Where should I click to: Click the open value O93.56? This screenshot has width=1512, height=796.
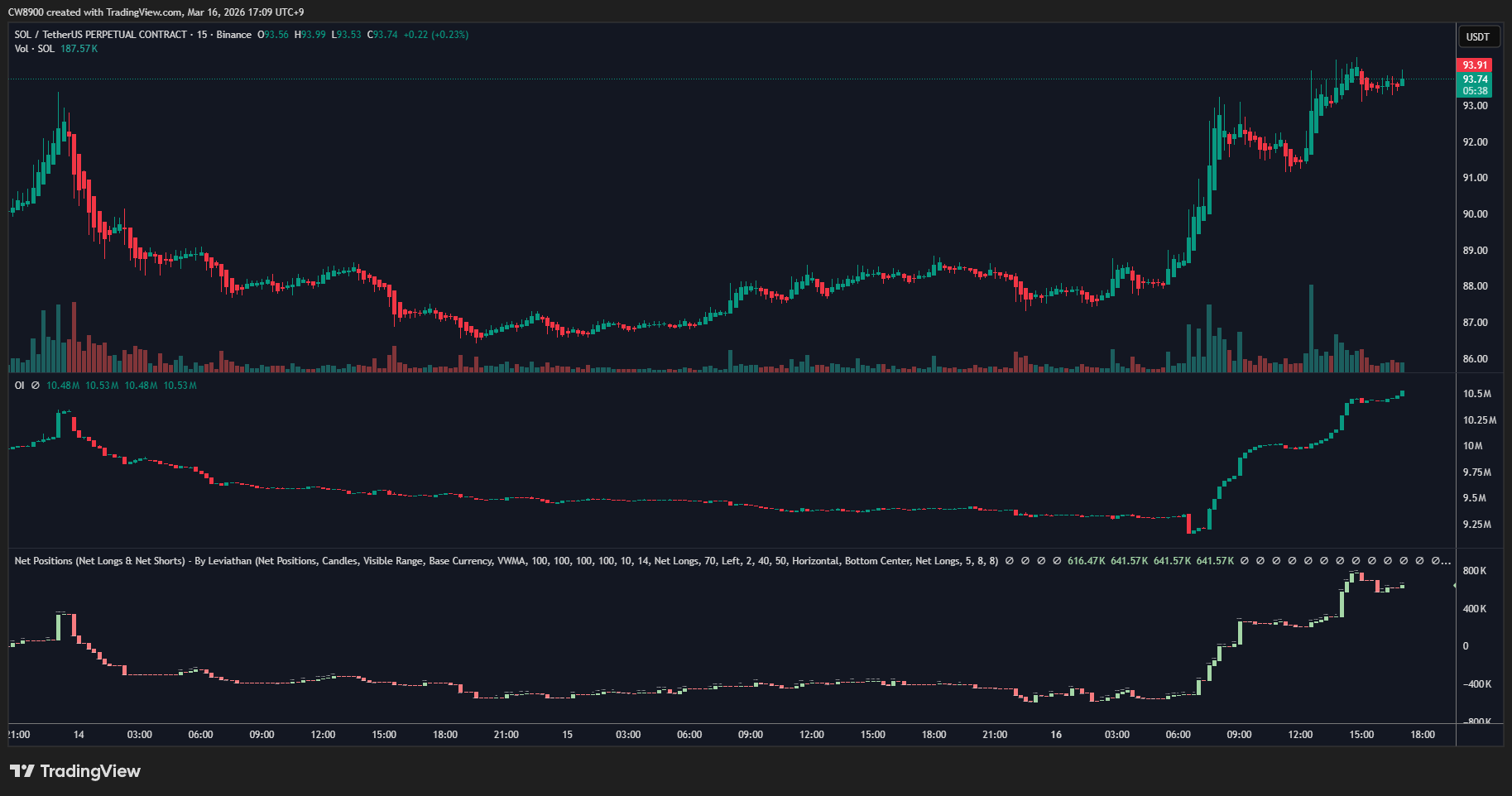click(273, 35)
